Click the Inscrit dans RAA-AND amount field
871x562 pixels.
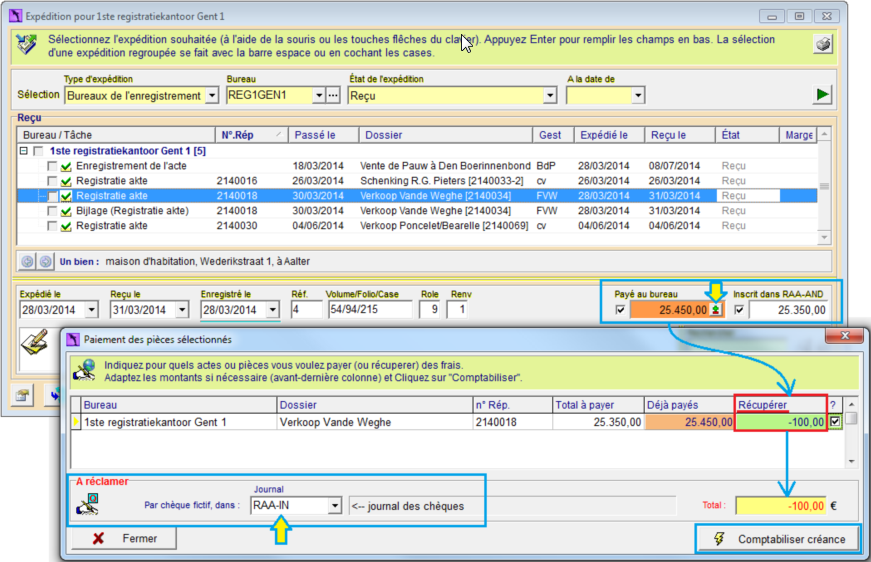pyautogui.click(x=788, y=310)
